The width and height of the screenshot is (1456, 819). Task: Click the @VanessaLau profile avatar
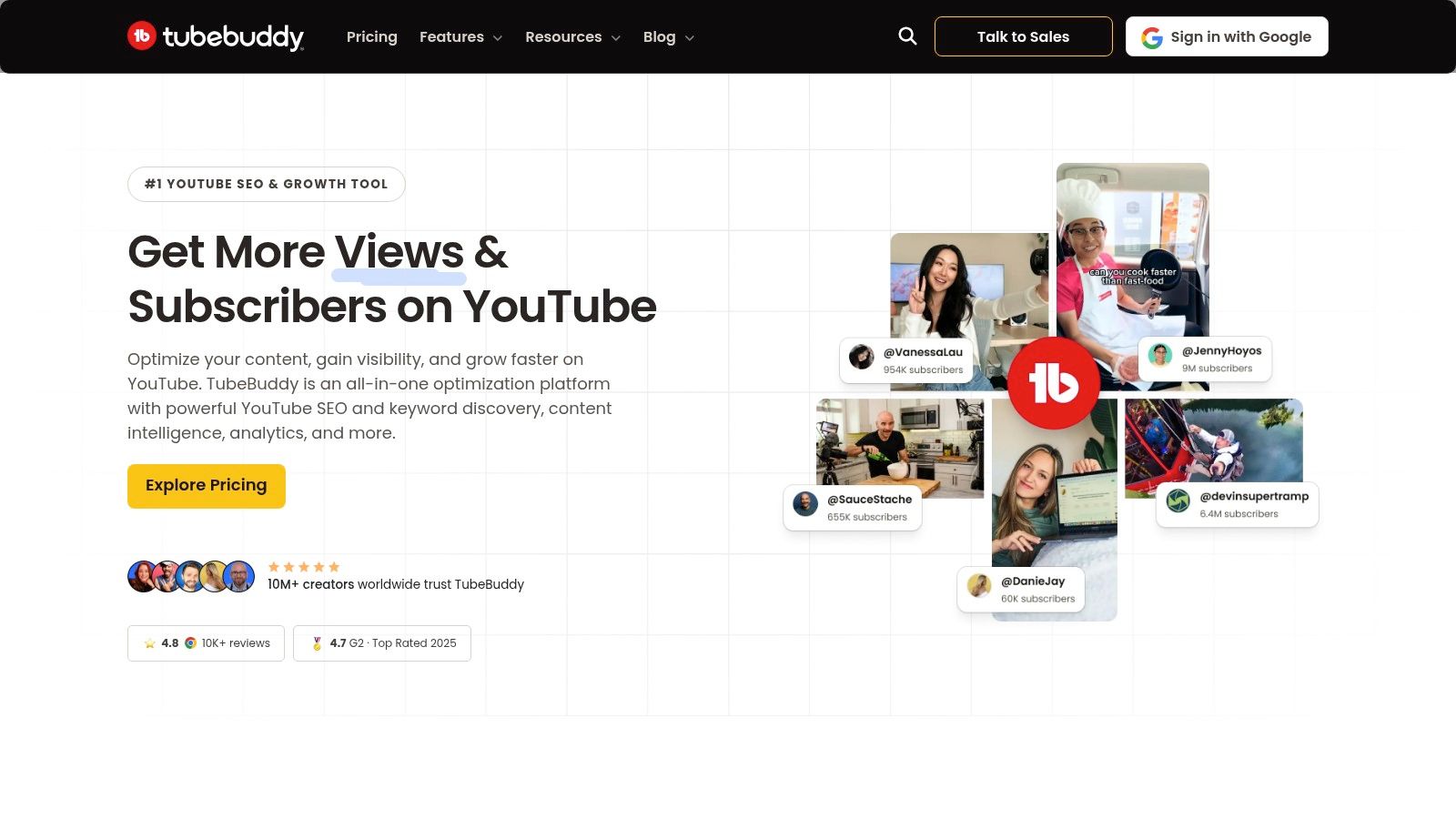point(861,357)
